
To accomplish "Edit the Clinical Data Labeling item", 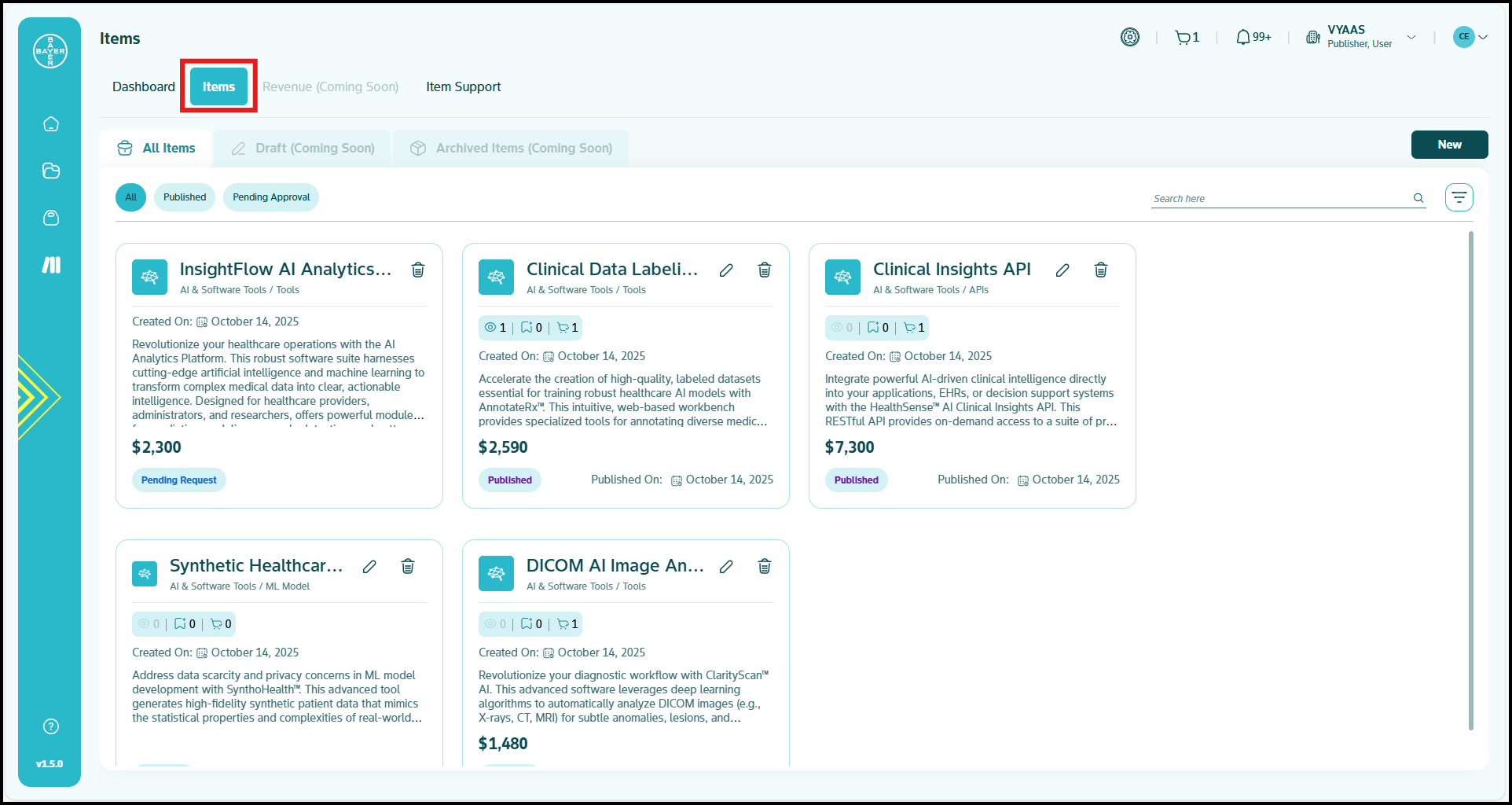I will (x=726, y=270).
